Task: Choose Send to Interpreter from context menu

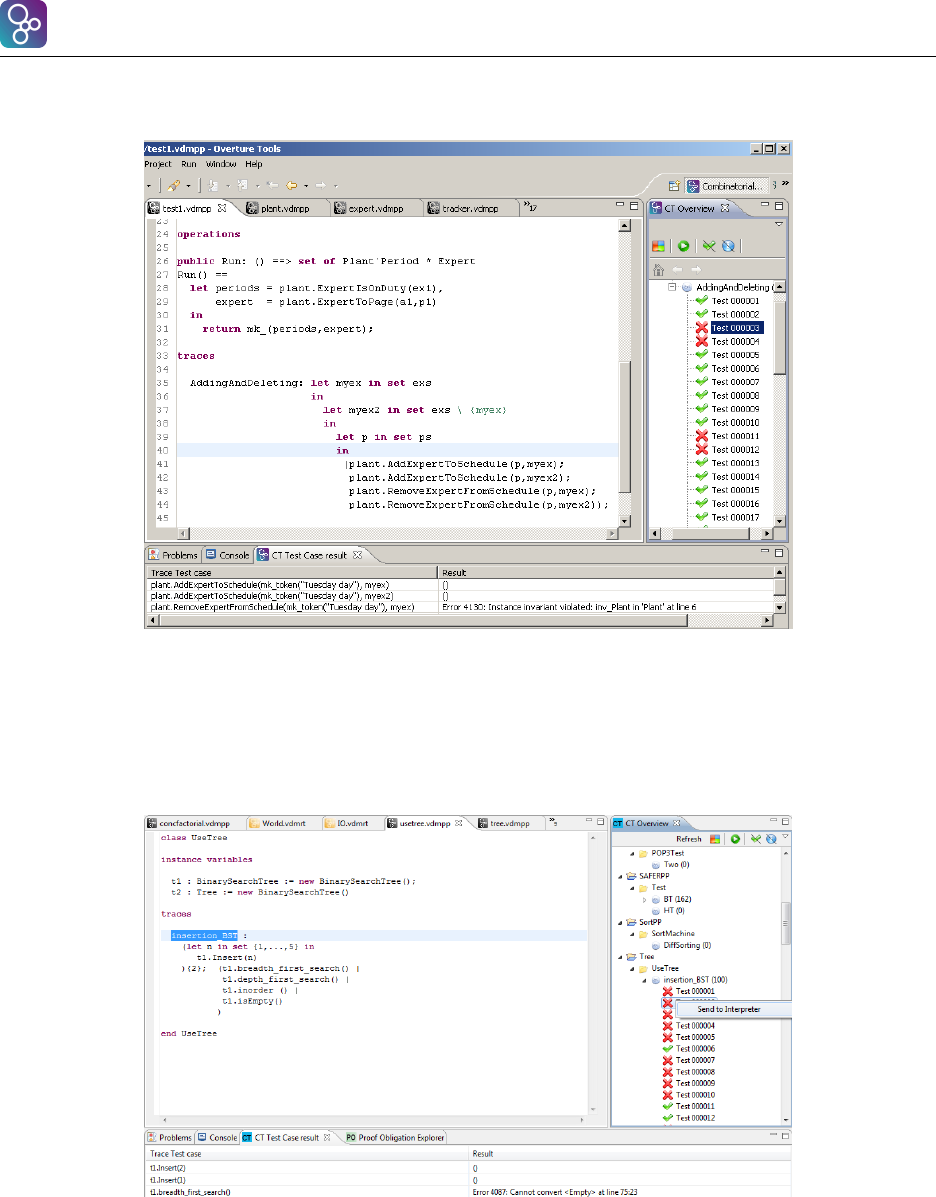Action: 728,1009
